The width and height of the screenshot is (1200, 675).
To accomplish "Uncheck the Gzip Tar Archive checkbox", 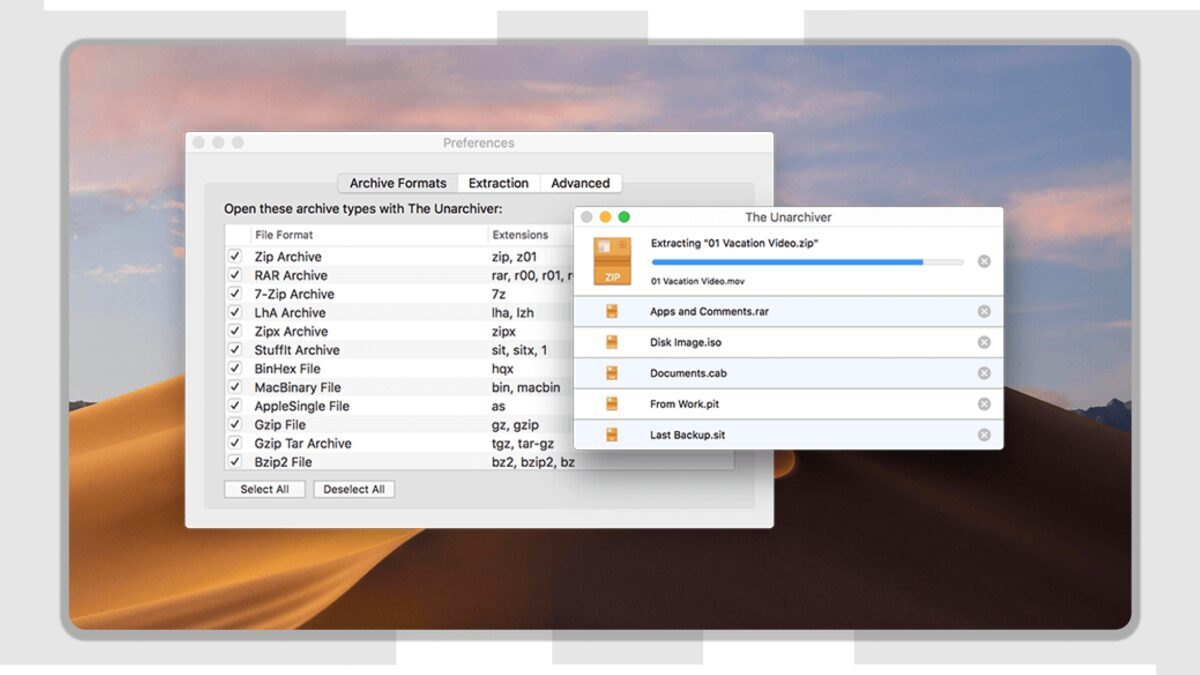I will pyautogui.click(x=235, y=443).
